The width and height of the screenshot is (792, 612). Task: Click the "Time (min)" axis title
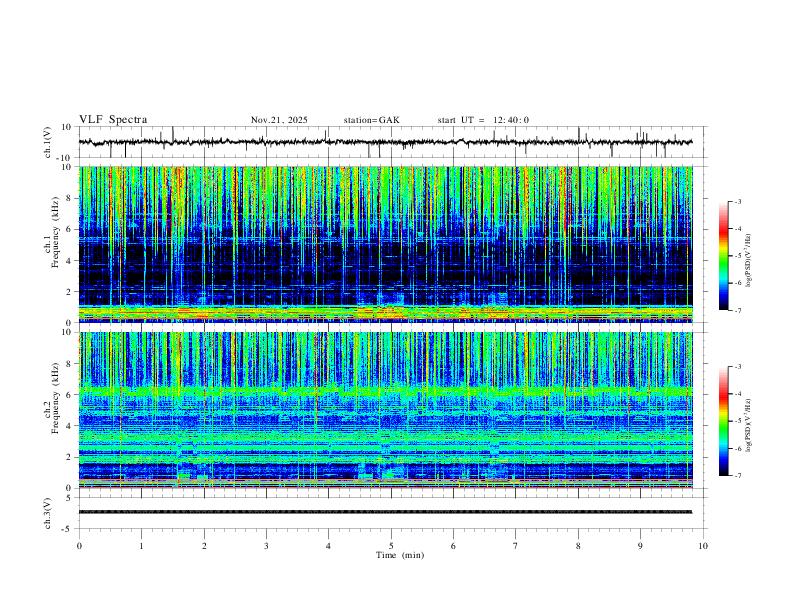[x=400, y=555]
